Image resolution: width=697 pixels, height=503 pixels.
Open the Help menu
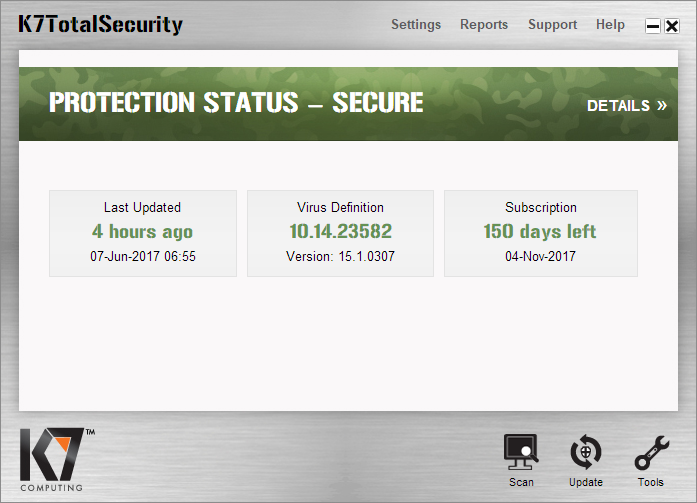pos(610,25)
